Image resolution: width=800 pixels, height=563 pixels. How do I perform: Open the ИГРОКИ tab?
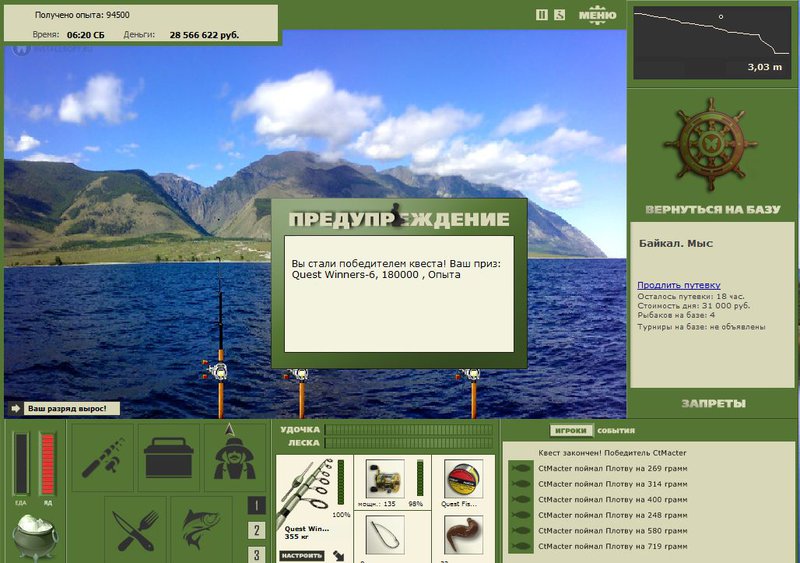pyautogui.click(x=570, y=430)
